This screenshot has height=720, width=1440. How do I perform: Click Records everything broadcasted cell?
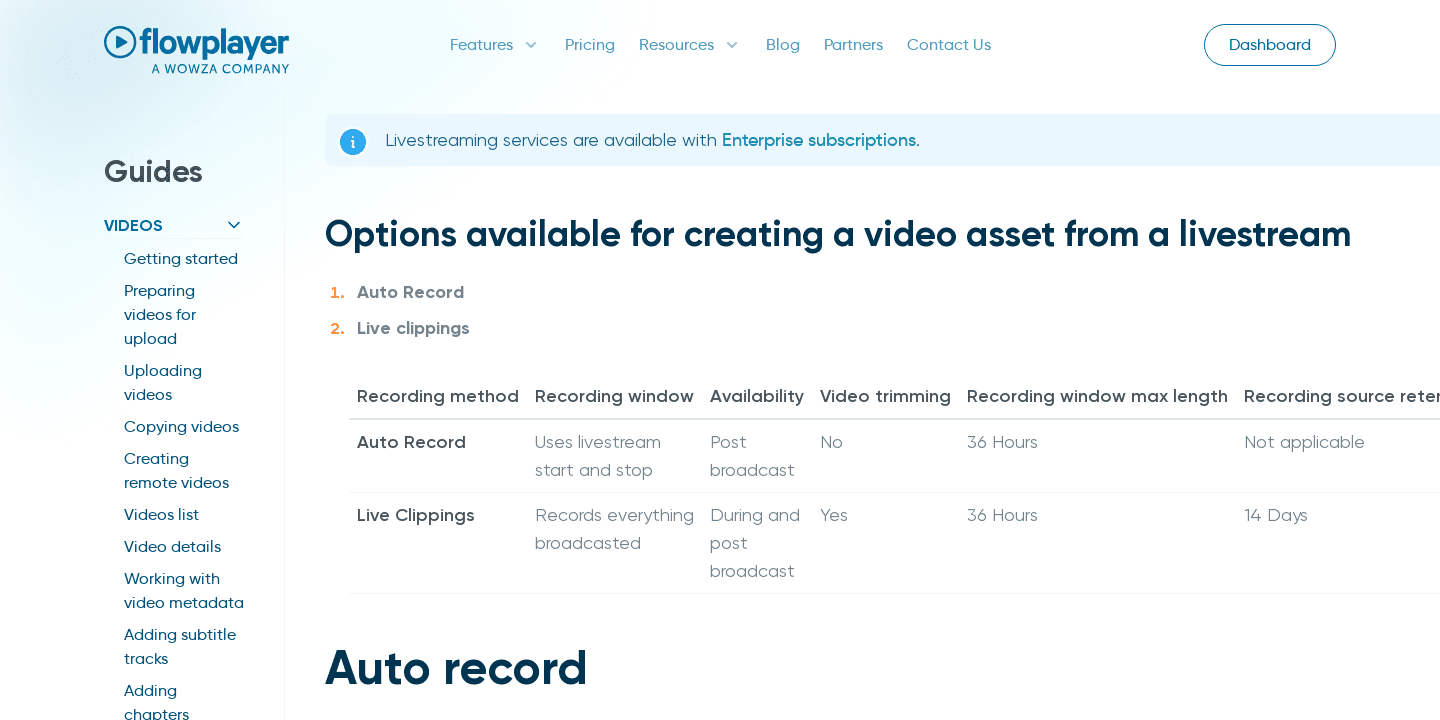click(x=614, y=529)
